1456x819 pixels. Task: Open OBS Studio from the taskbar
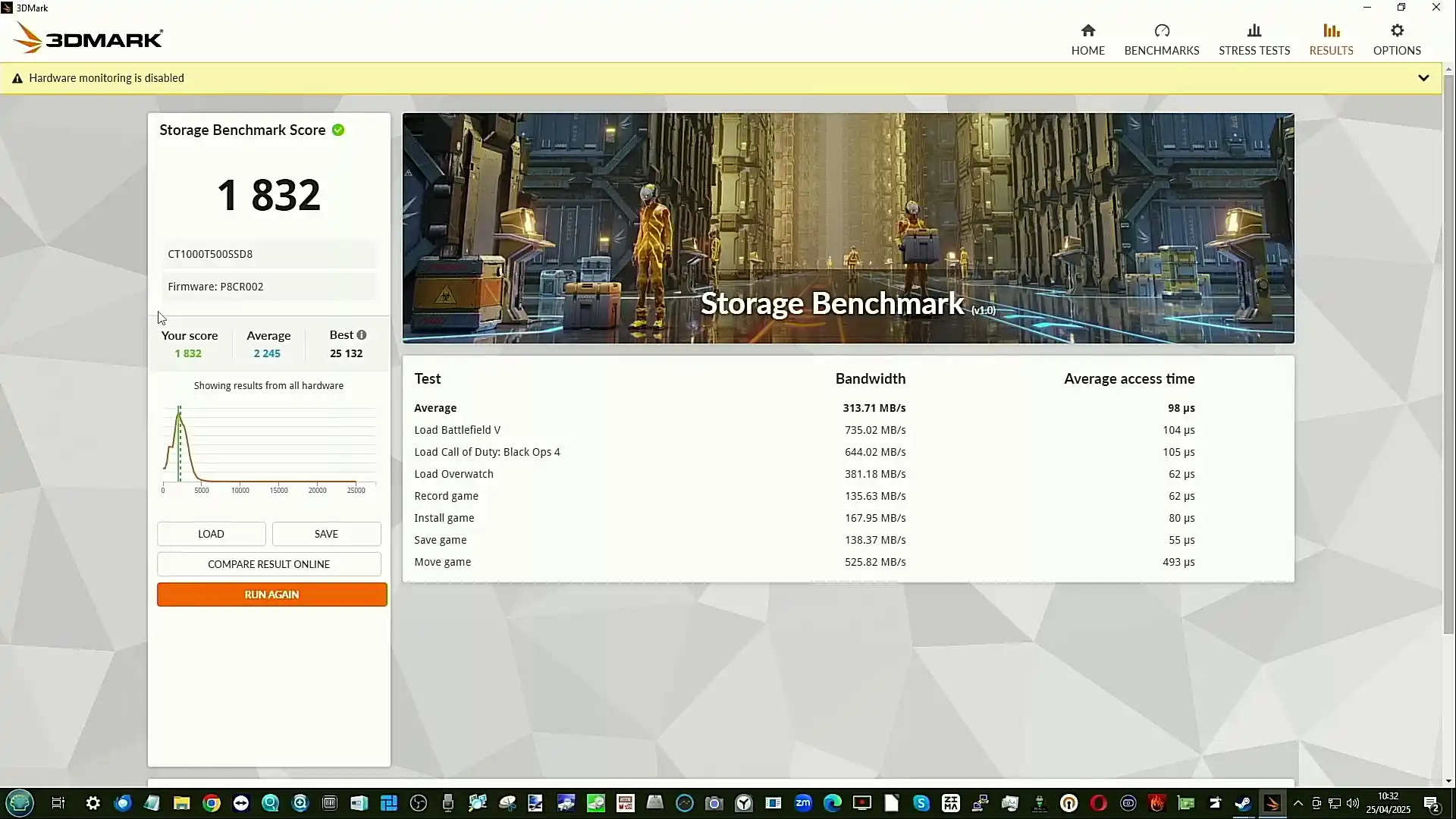419,803
